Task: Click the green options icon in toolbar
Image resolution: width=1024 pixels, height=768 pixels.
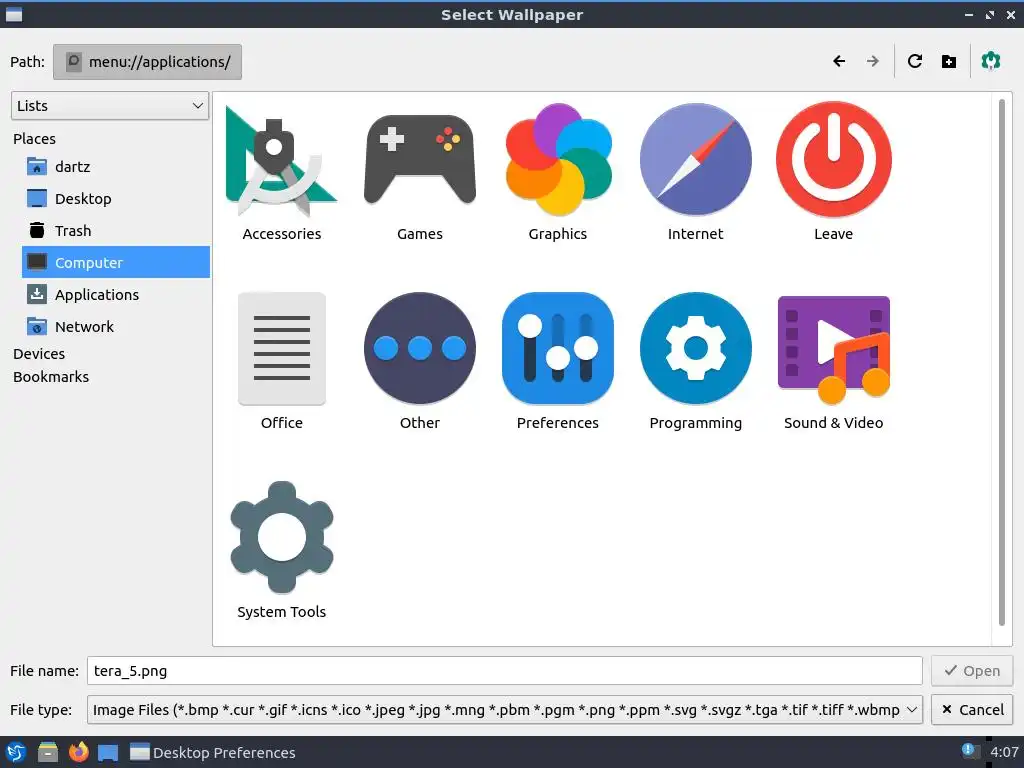Action: [991, 61]
